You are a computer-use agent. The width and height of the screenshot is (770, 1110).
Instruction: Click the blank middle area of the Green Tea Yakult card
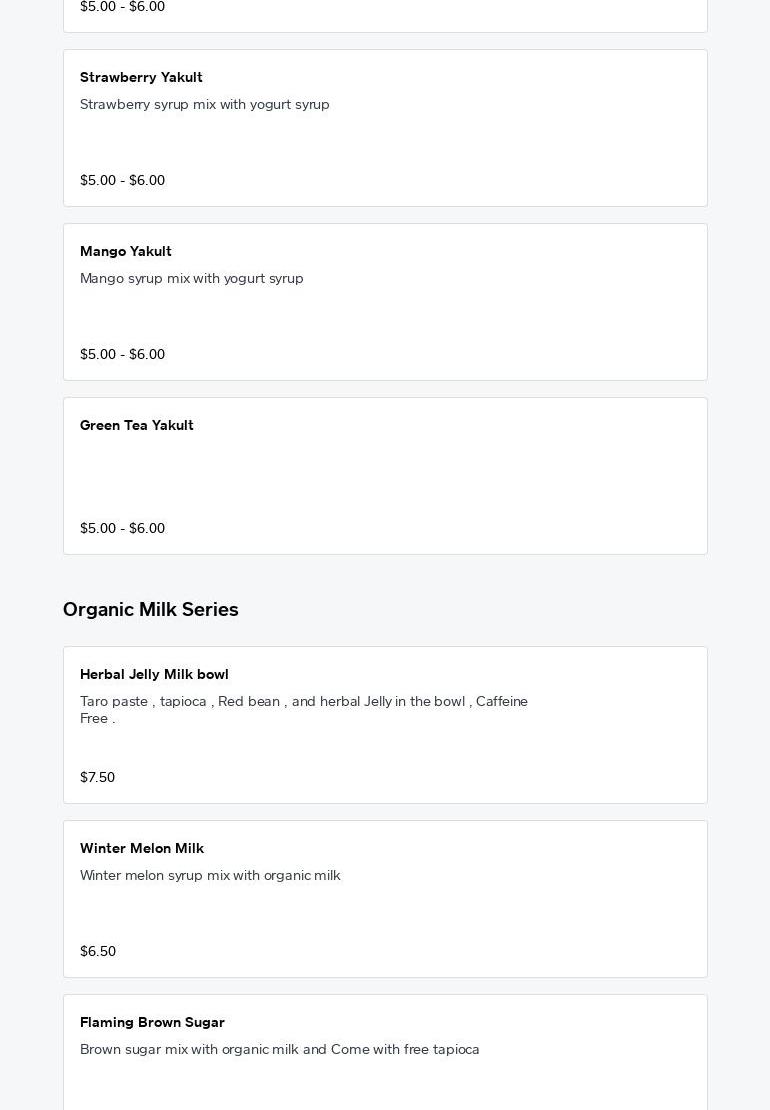coord(385,477)
